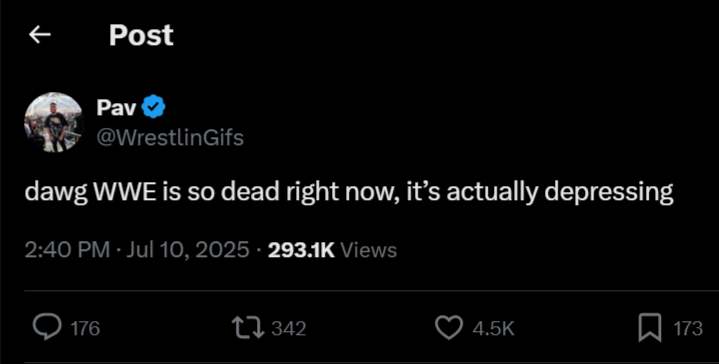
Task: Click the blue verified badge
Action: tap(153, 107)
